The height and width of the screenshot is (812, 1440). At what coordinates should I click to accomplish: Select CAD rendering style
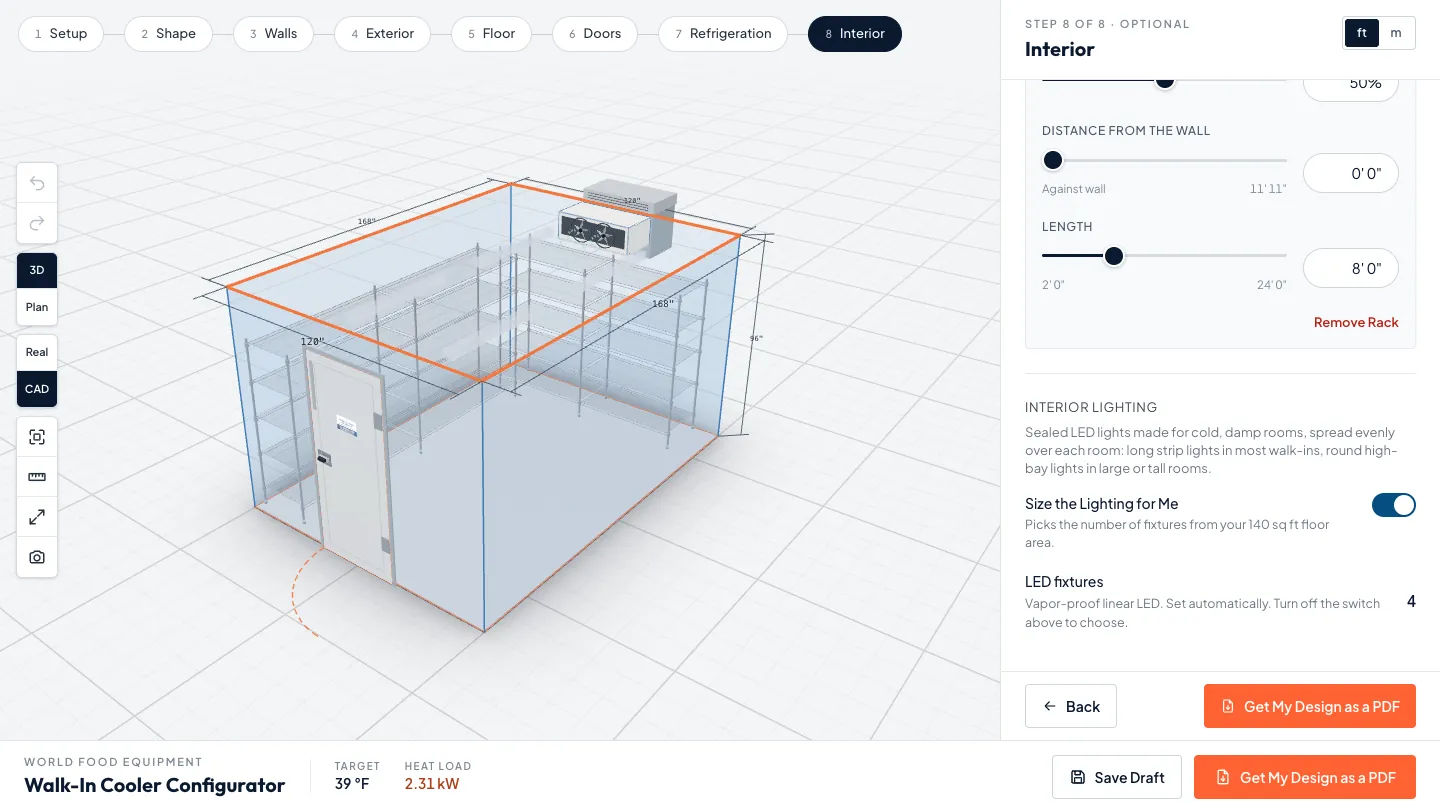point(37,389)
